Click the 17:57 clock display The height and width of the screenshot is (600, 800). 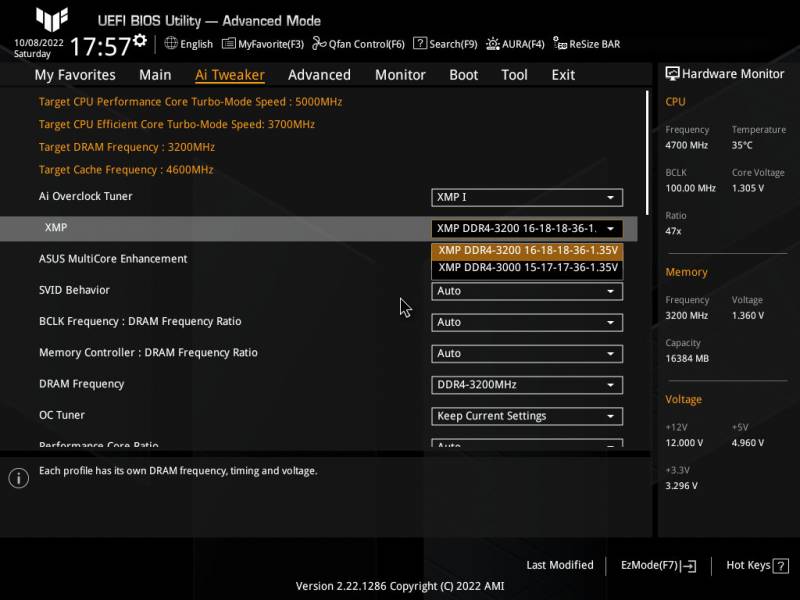[x=101, y=46]
